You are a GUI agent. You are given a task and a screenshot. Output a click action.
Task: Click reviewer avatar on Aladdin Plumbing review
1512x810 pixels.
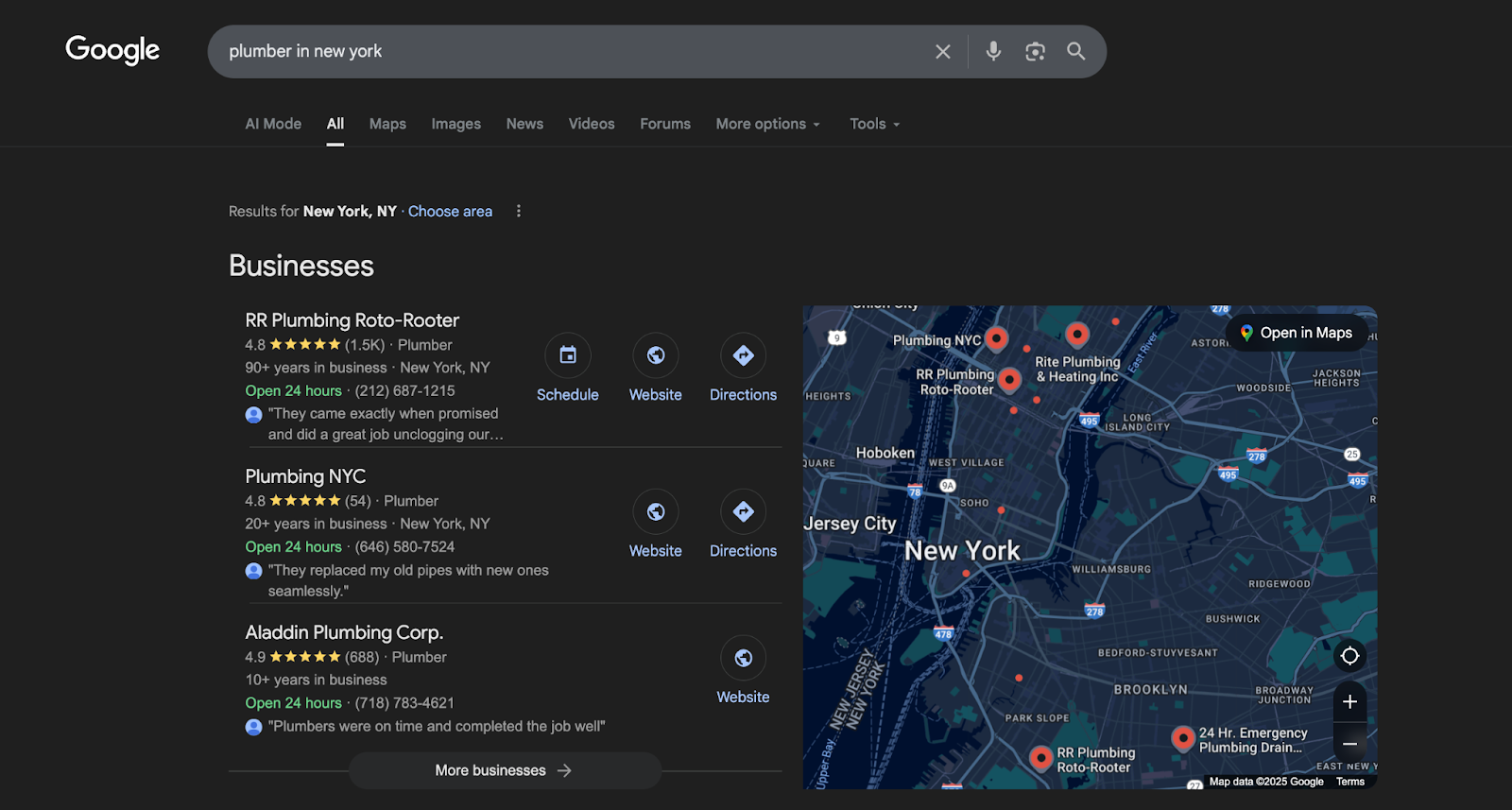point(253,727)
